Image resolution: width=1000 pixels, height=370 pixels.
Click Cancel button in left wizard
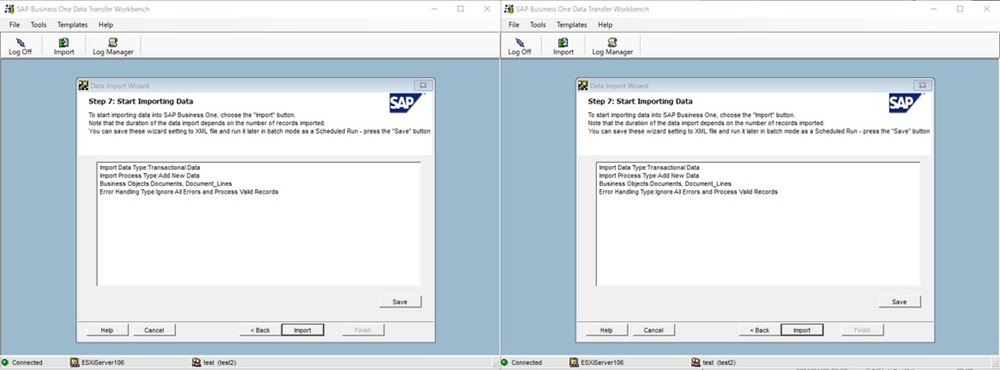154,330
